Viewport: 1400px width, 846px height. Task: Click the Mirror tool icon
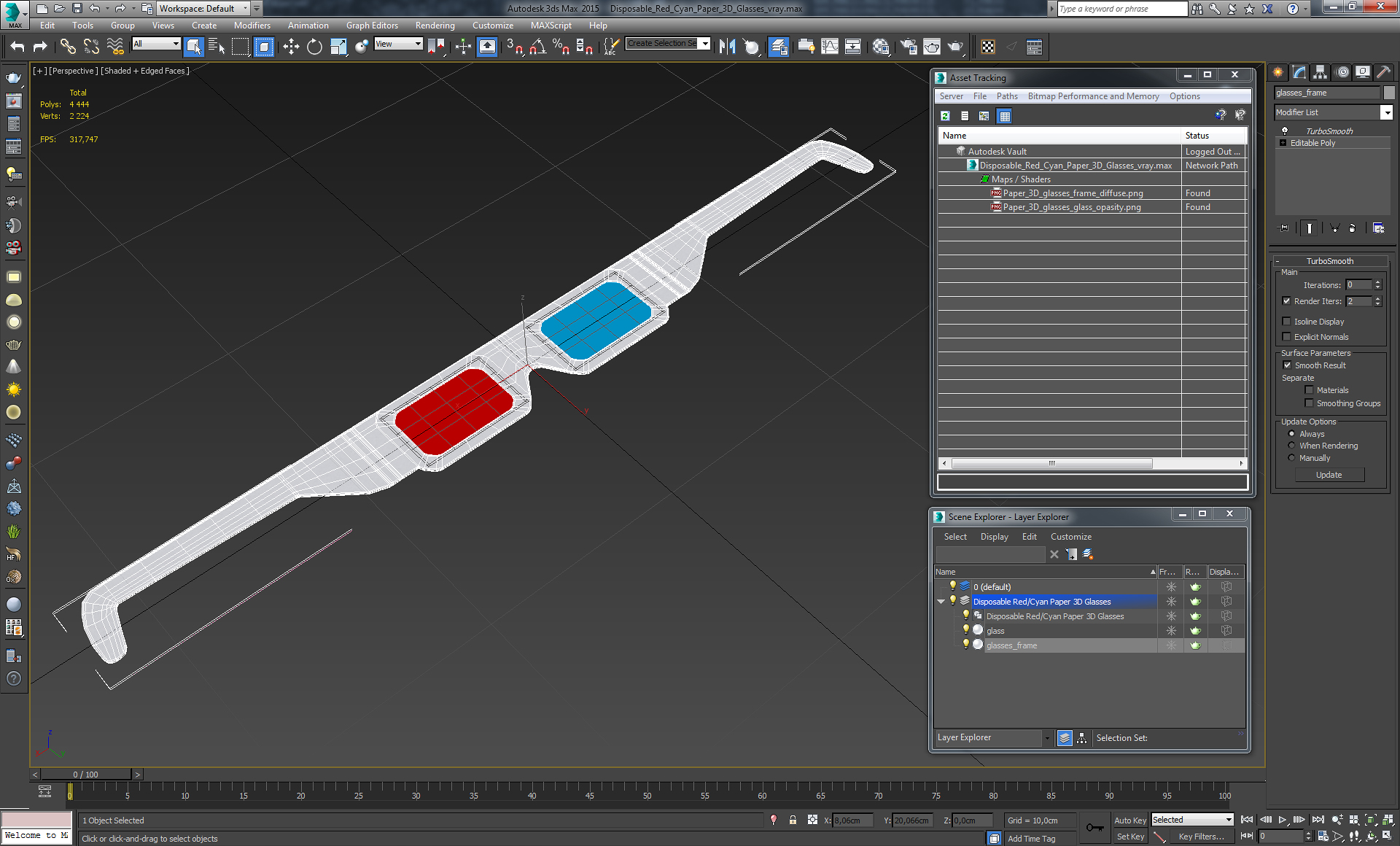[727, 47]
